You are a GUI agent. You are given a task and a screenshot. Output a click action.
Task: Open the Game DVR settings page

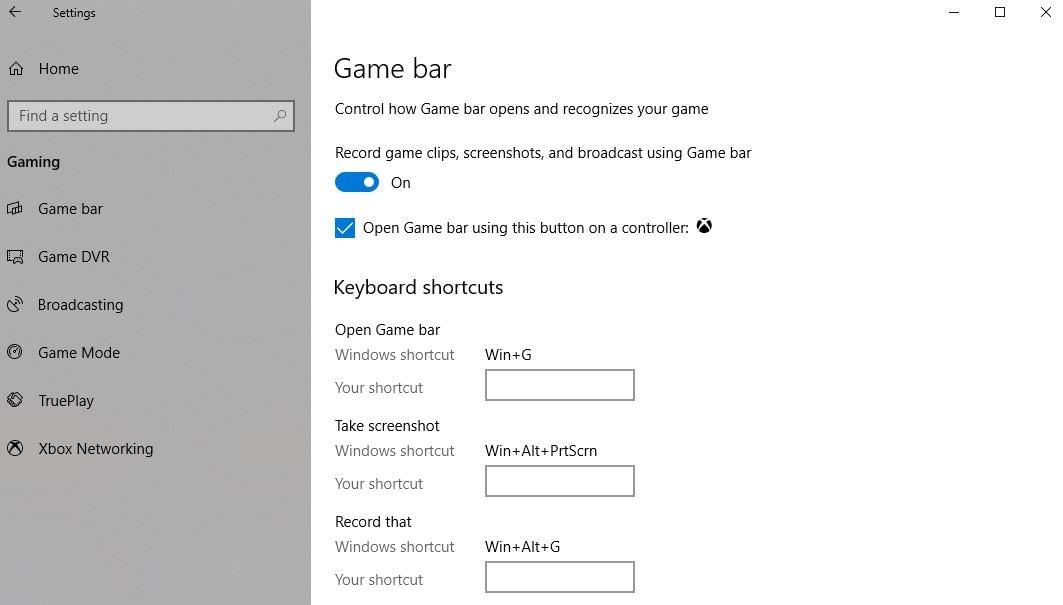(x=74, y=257)
